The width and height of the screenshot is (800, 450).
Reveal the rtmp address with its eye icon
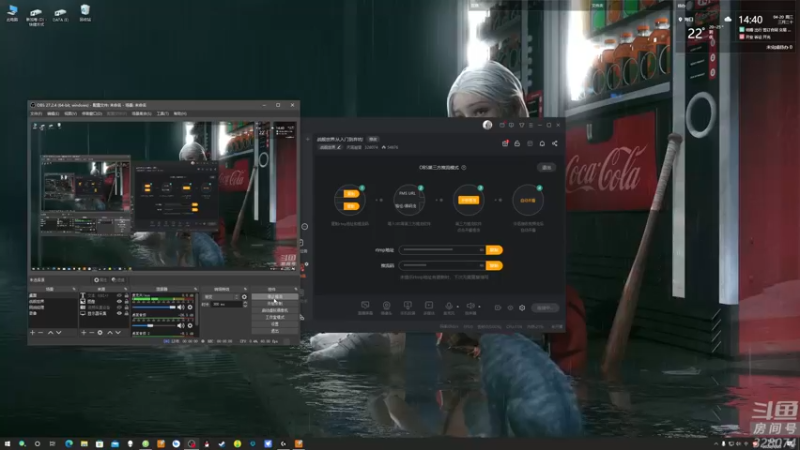[x=481, y=250]
